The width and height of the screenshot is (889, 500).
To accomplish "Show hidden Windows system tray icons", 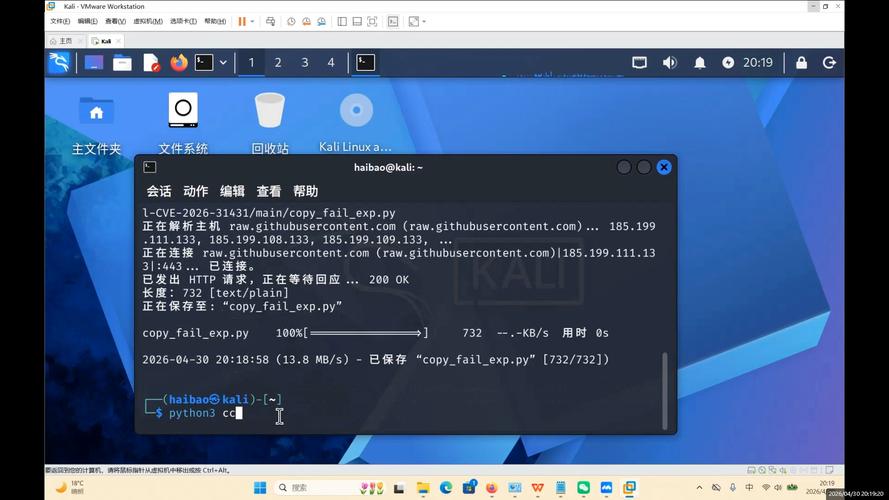I will click(699, 488).
